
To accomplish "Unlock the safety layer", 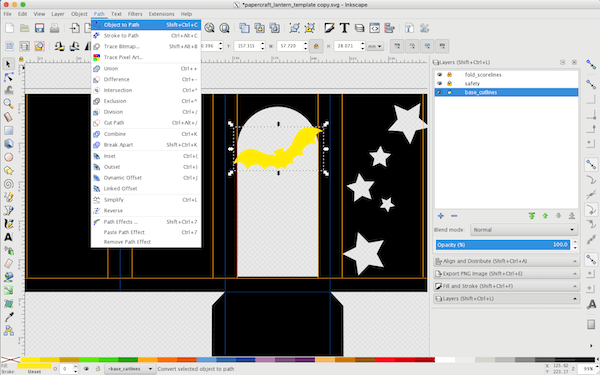I will (x=450, y=83).
